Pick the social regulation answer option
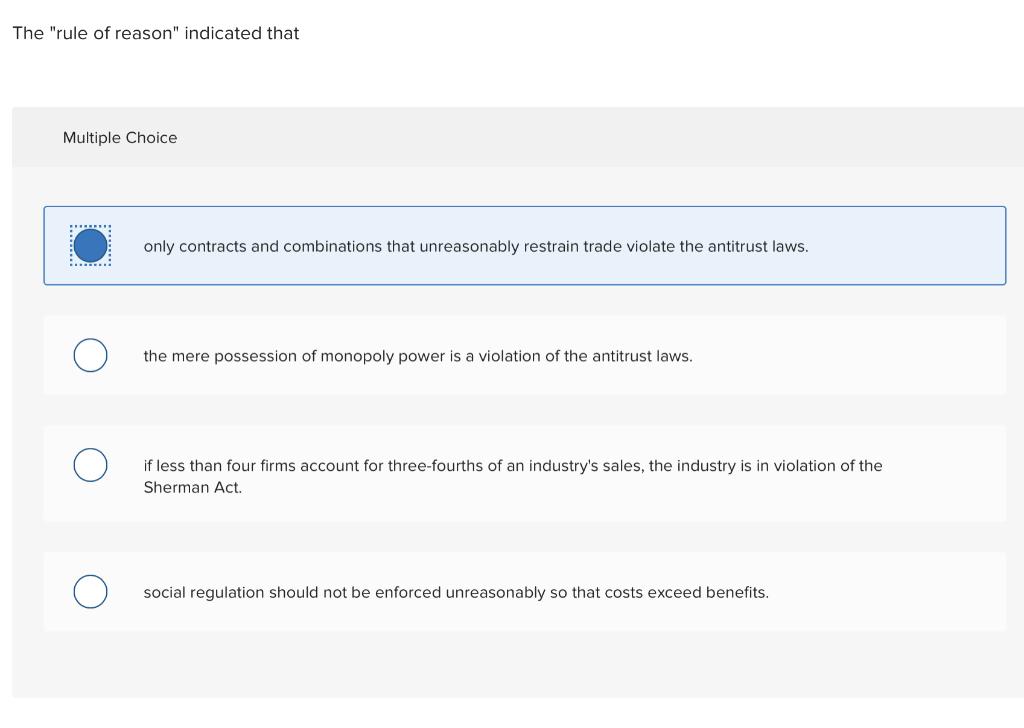 90,591
